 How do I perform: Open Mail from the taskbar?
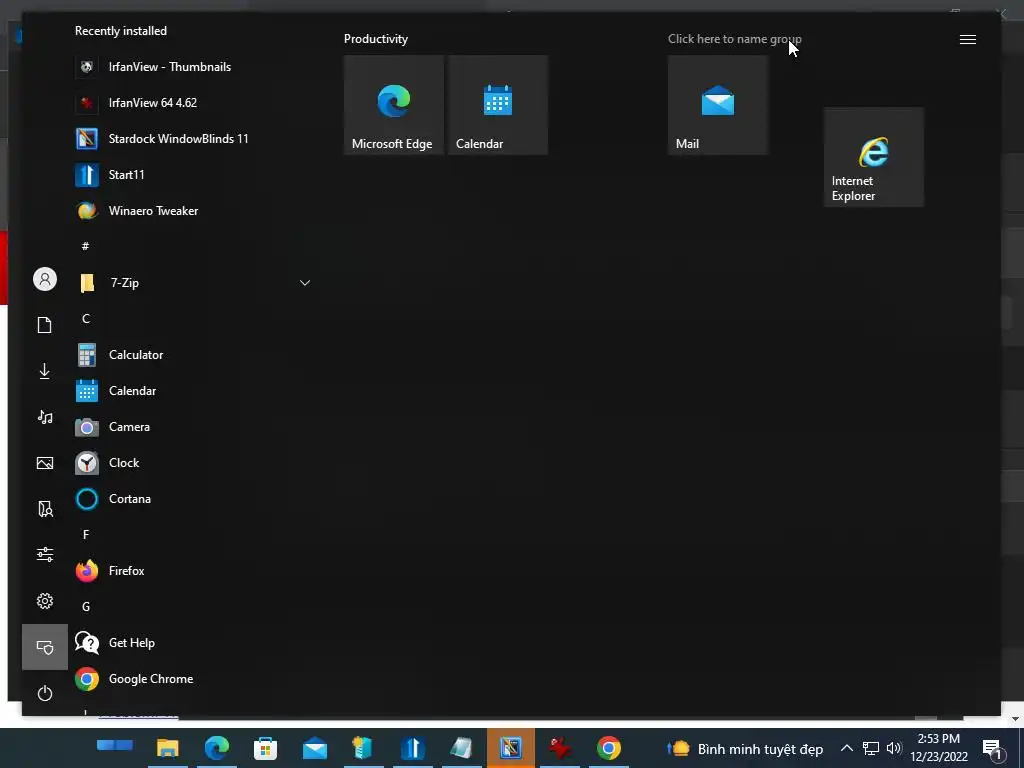point(315,748)
